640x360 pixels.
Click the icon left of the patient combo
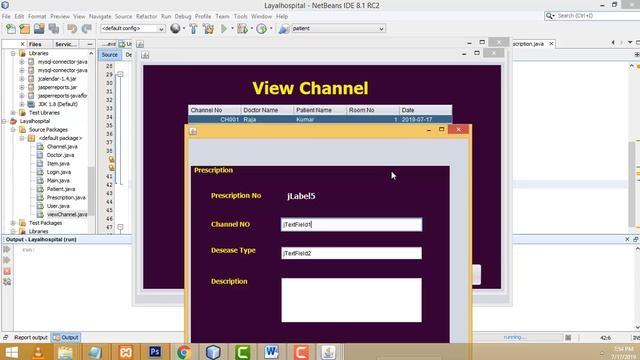[284, 29]
